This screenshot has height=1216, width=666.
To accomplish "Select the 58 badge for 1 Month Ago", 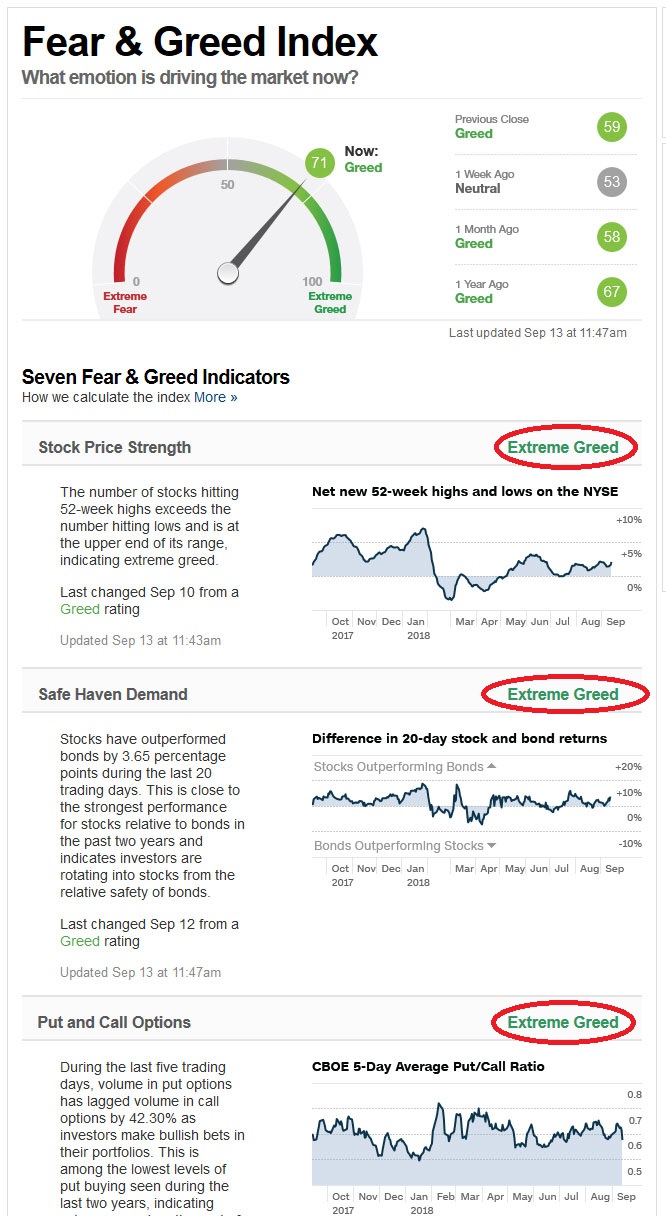I will point(612,237).
